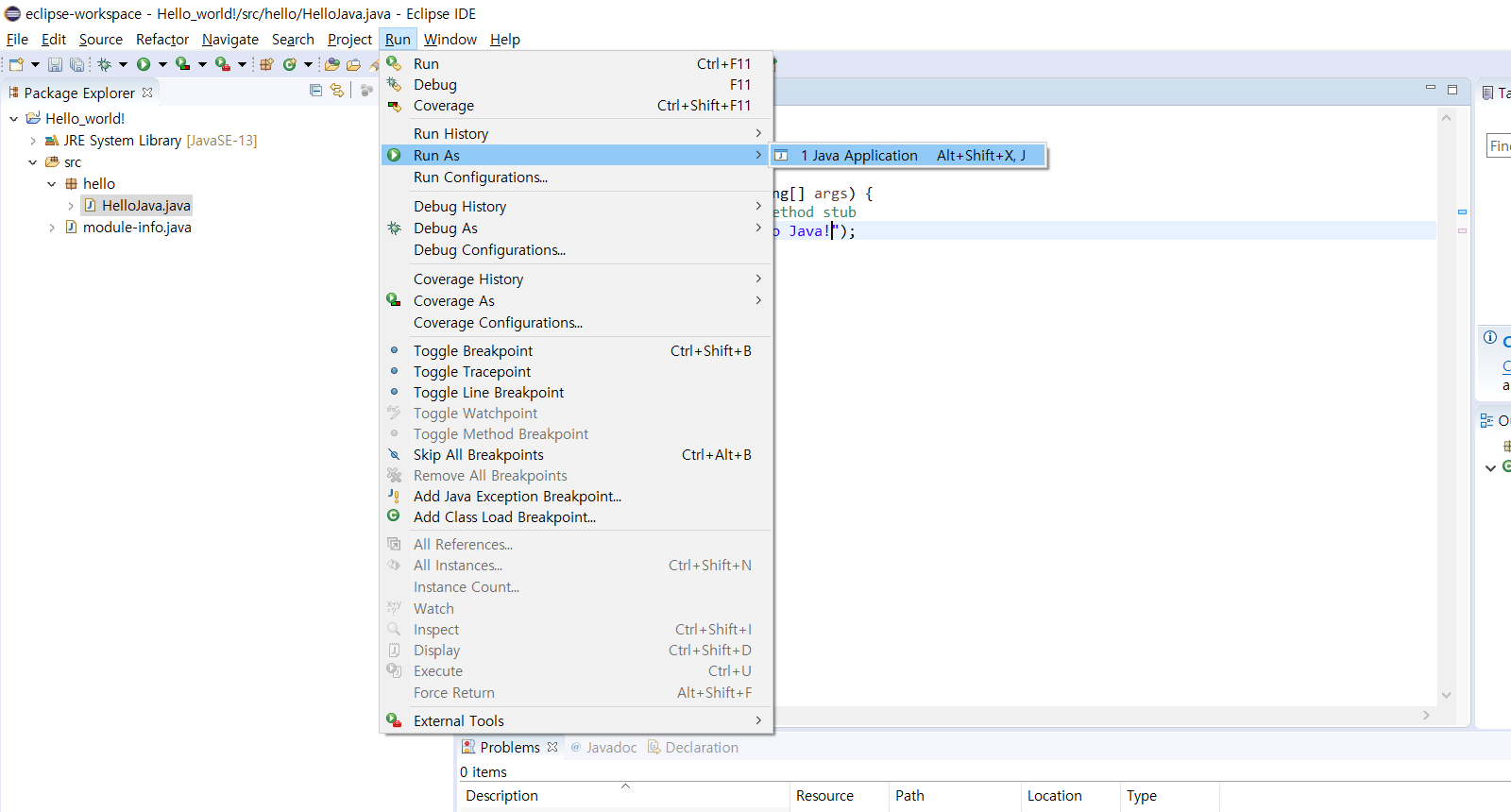This screenshot has width=1511, height=812.
Task: Open the Edit menu
Action: coord(54,40)
